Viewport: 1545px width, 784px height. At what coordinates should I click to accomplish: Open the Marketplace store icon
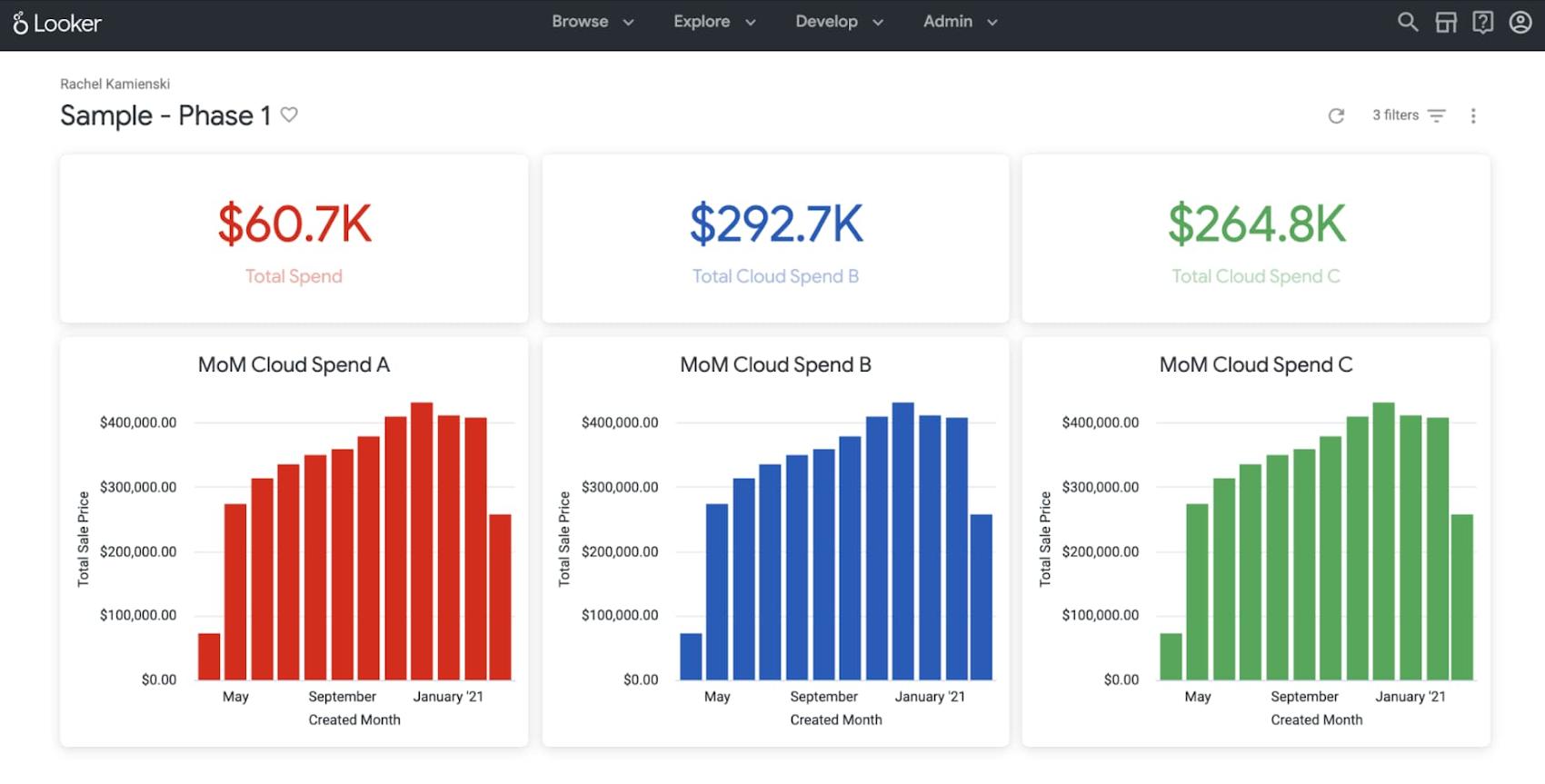coord(1445,23)
